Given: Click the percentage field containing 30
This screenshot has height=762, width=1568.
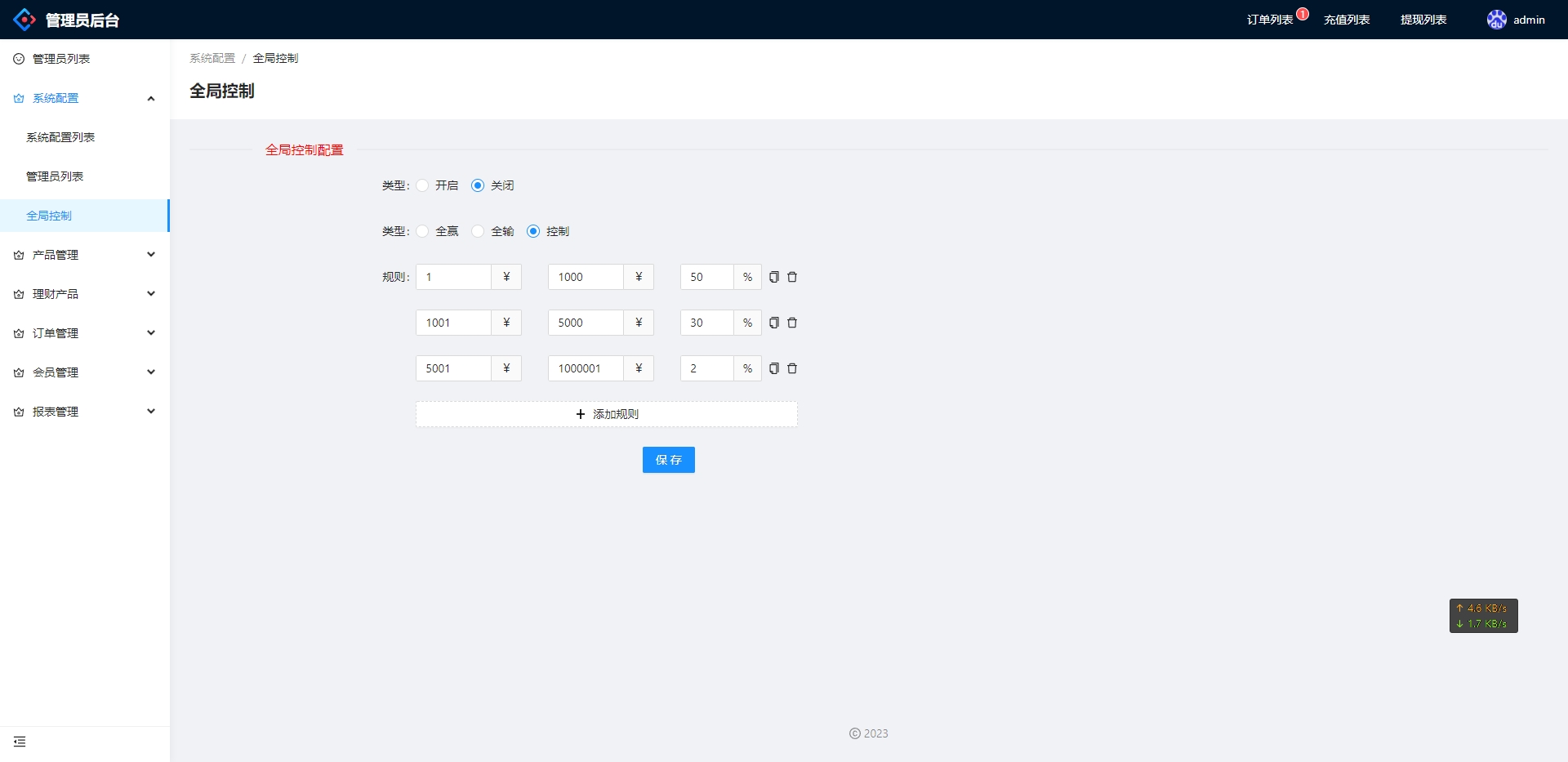Looking at the screenshot, I should pyautogui.click(x=707, y=323).
